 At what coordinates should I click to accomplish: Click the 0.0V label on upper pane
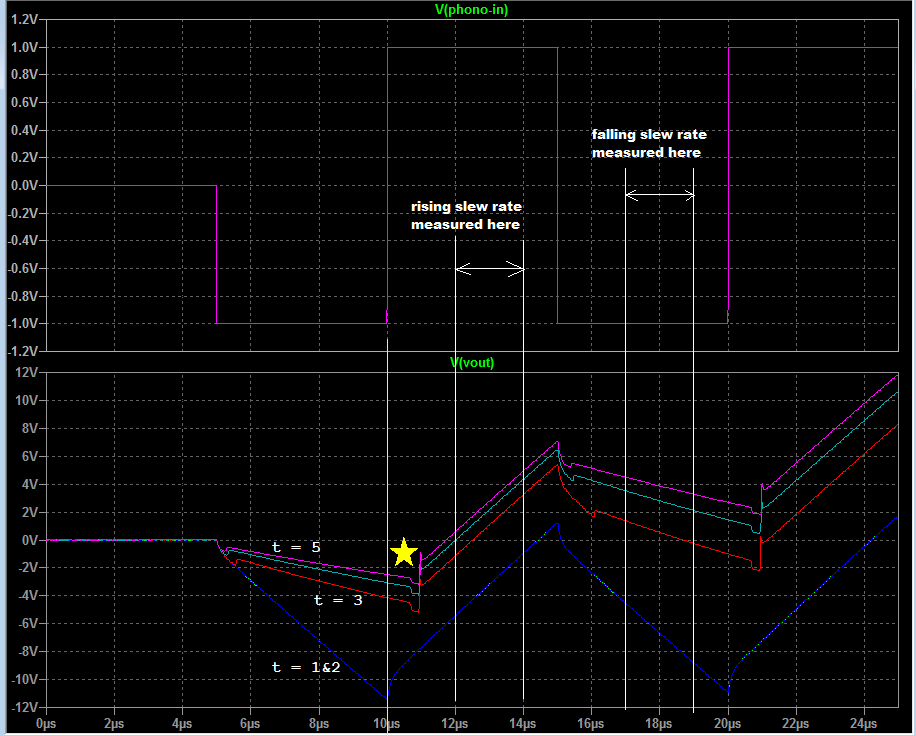point(25,185)
